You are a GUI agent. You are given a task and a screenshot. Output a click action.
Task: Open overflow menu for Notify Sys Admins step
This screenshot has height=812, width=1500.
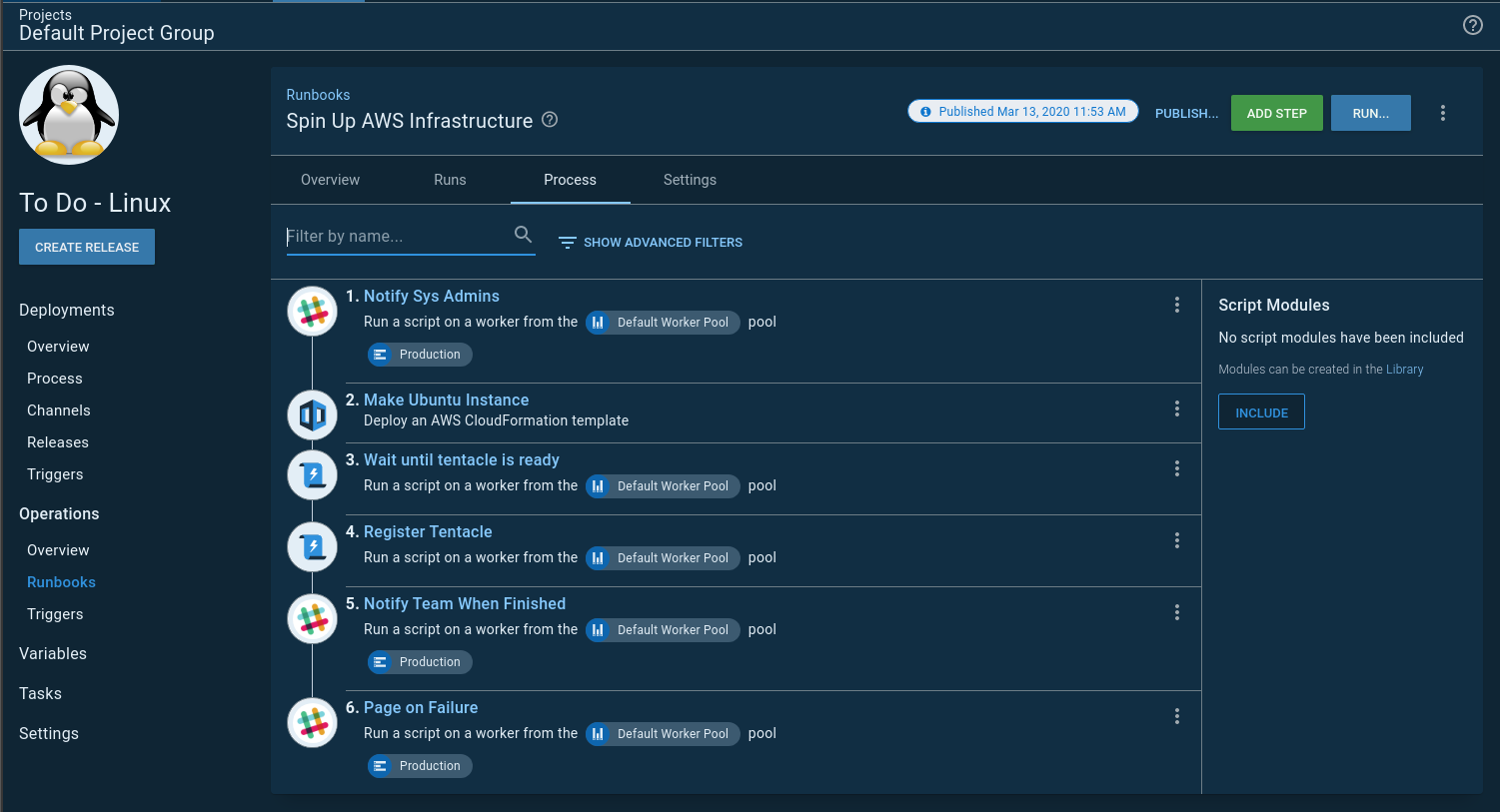pyautogui.click(x=1176, y=305)
